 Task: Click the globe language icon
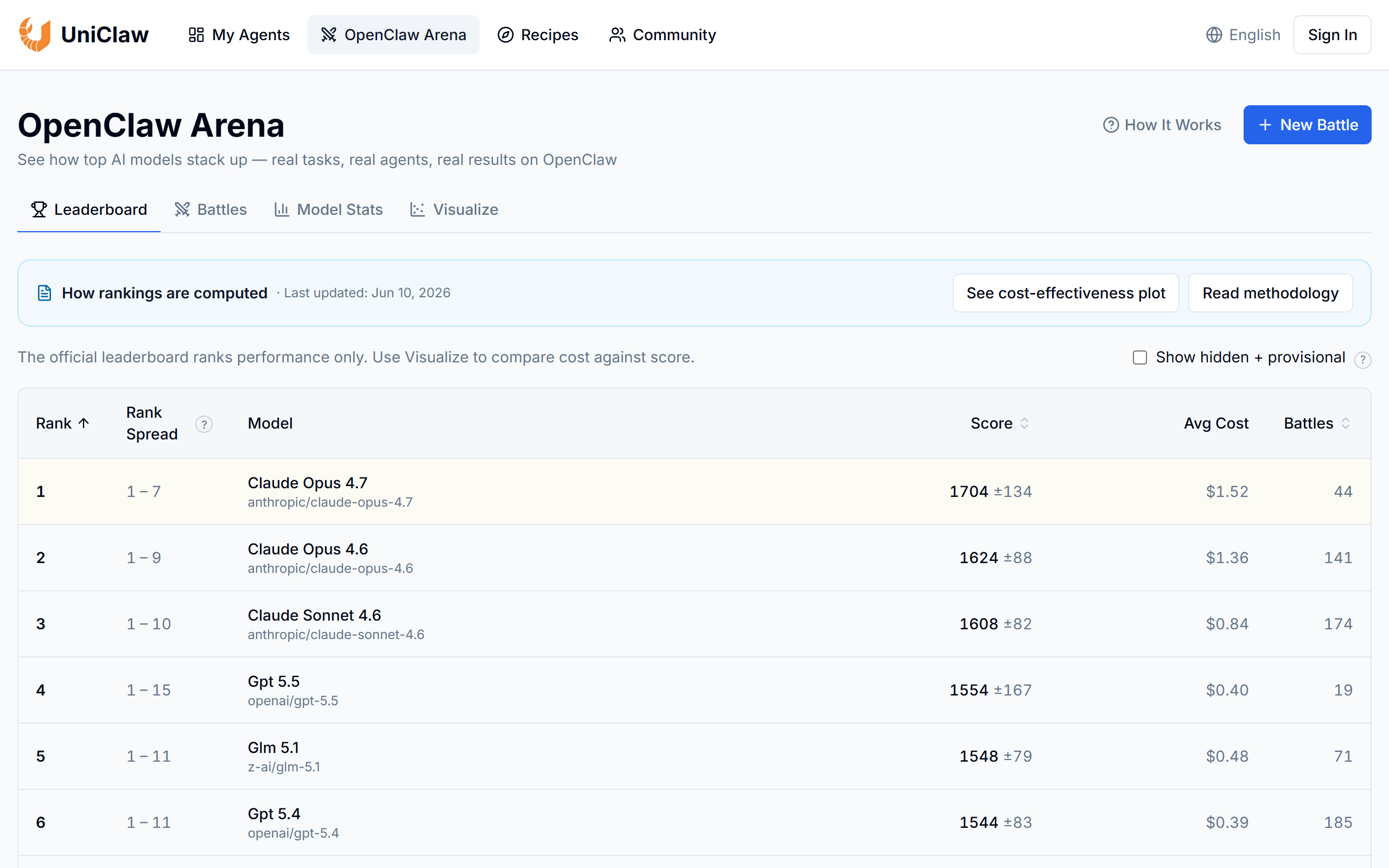click(1214, 35)
